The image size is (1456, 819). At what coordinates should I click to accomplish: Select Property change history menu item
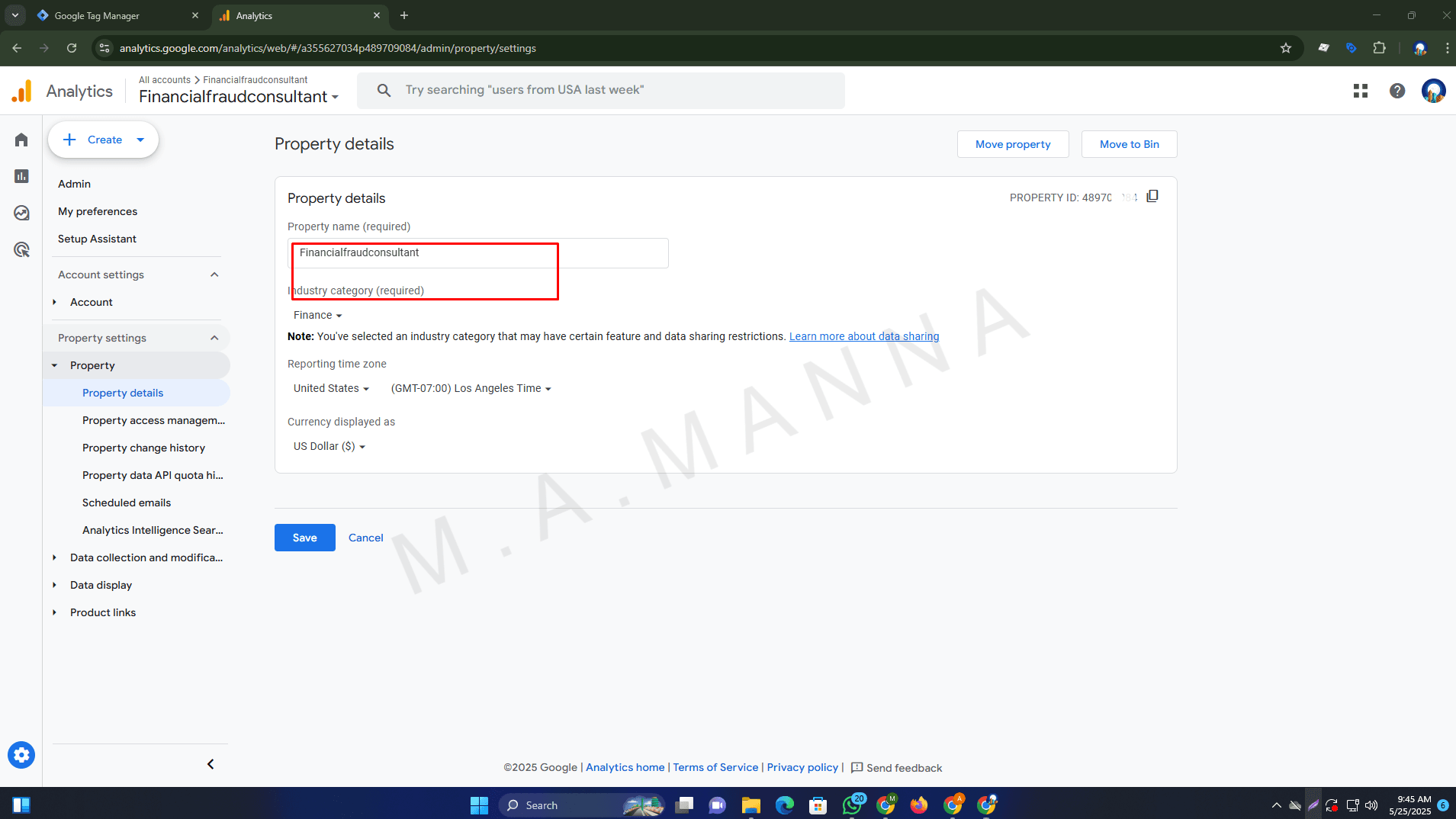pos(143,448)
